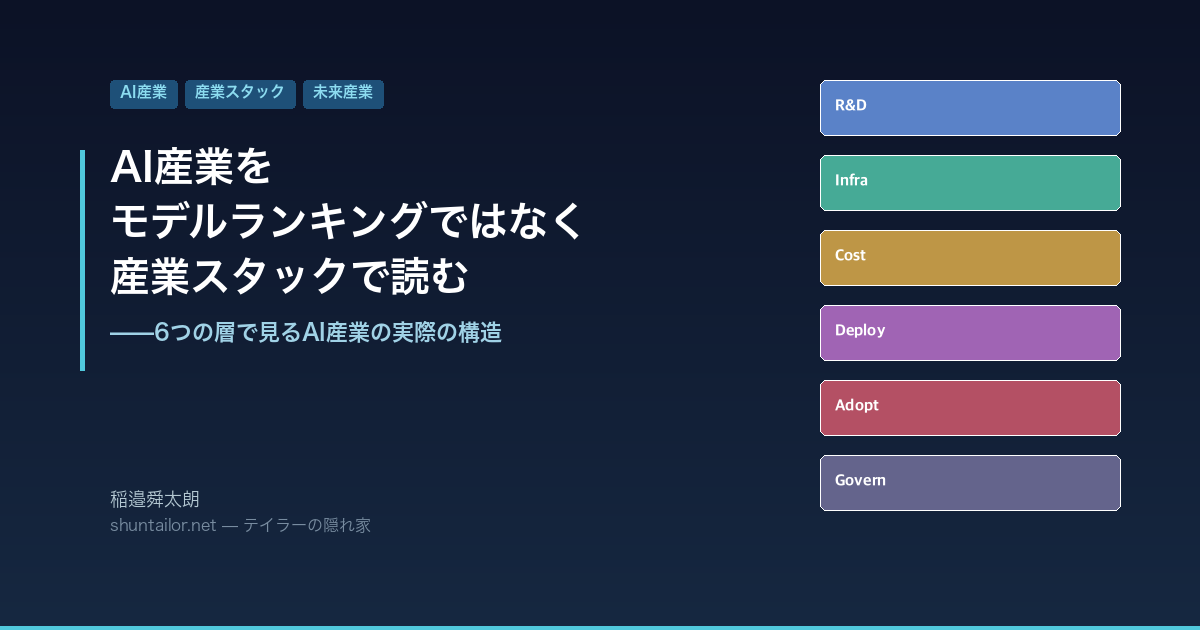
Task: Select the blue R&D layer block
Action: 970,108
